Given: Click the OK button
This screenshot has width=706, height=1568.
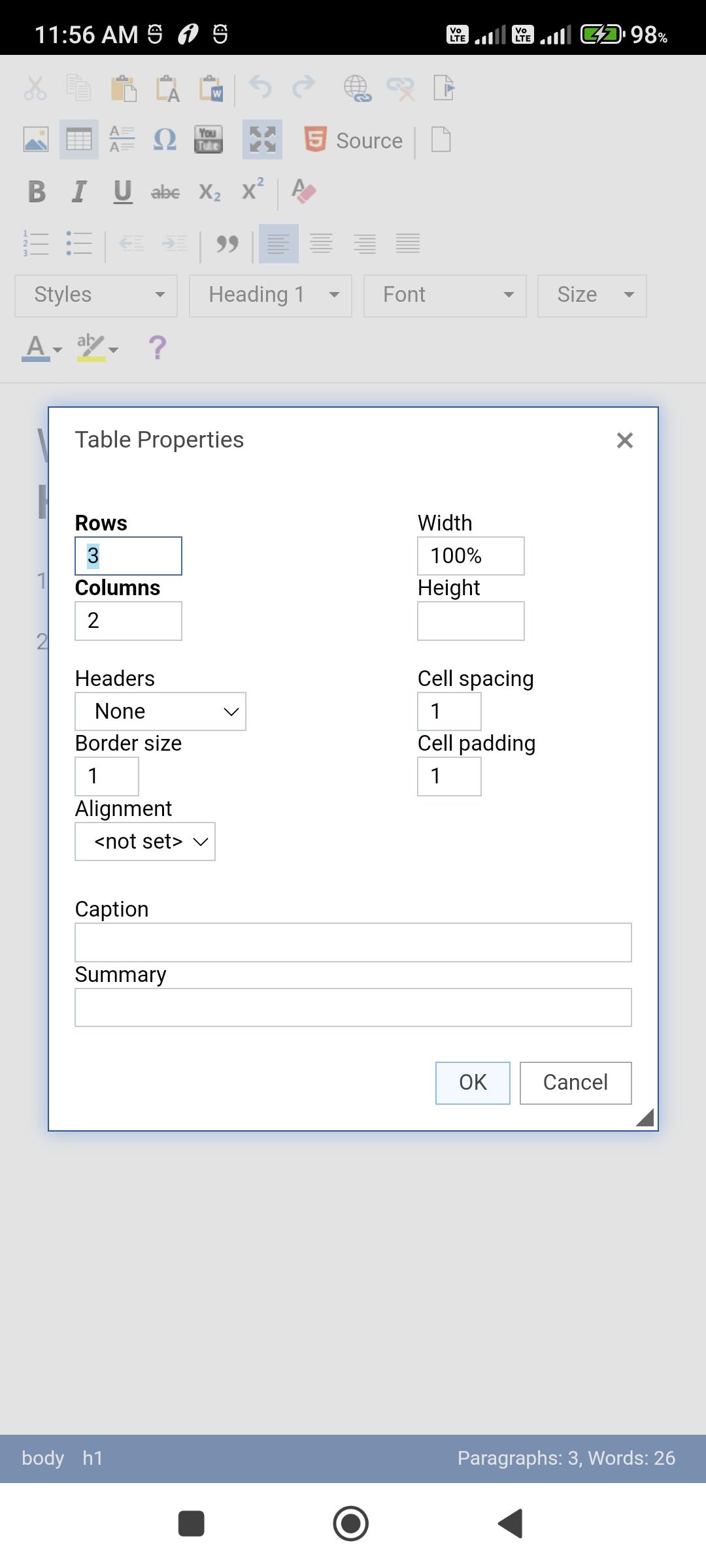Looking at the screenshot, I should pyautogui.click(x=473, y=1083).
